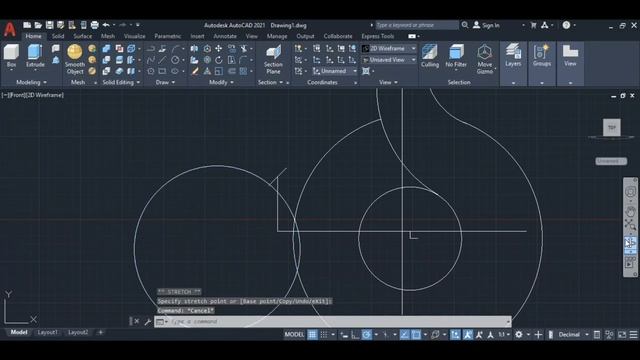Click the Autodesk App Store cart icon
This screenshot has height=360, width=640.
point(533,25)
